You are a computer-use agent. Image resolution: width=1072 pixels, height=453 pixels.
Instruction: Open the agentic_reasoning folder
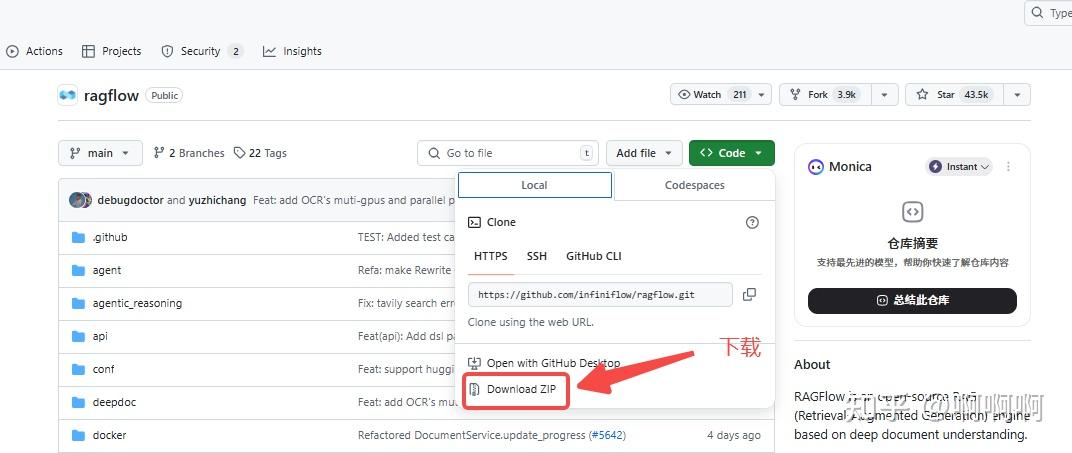pos(137,303)
